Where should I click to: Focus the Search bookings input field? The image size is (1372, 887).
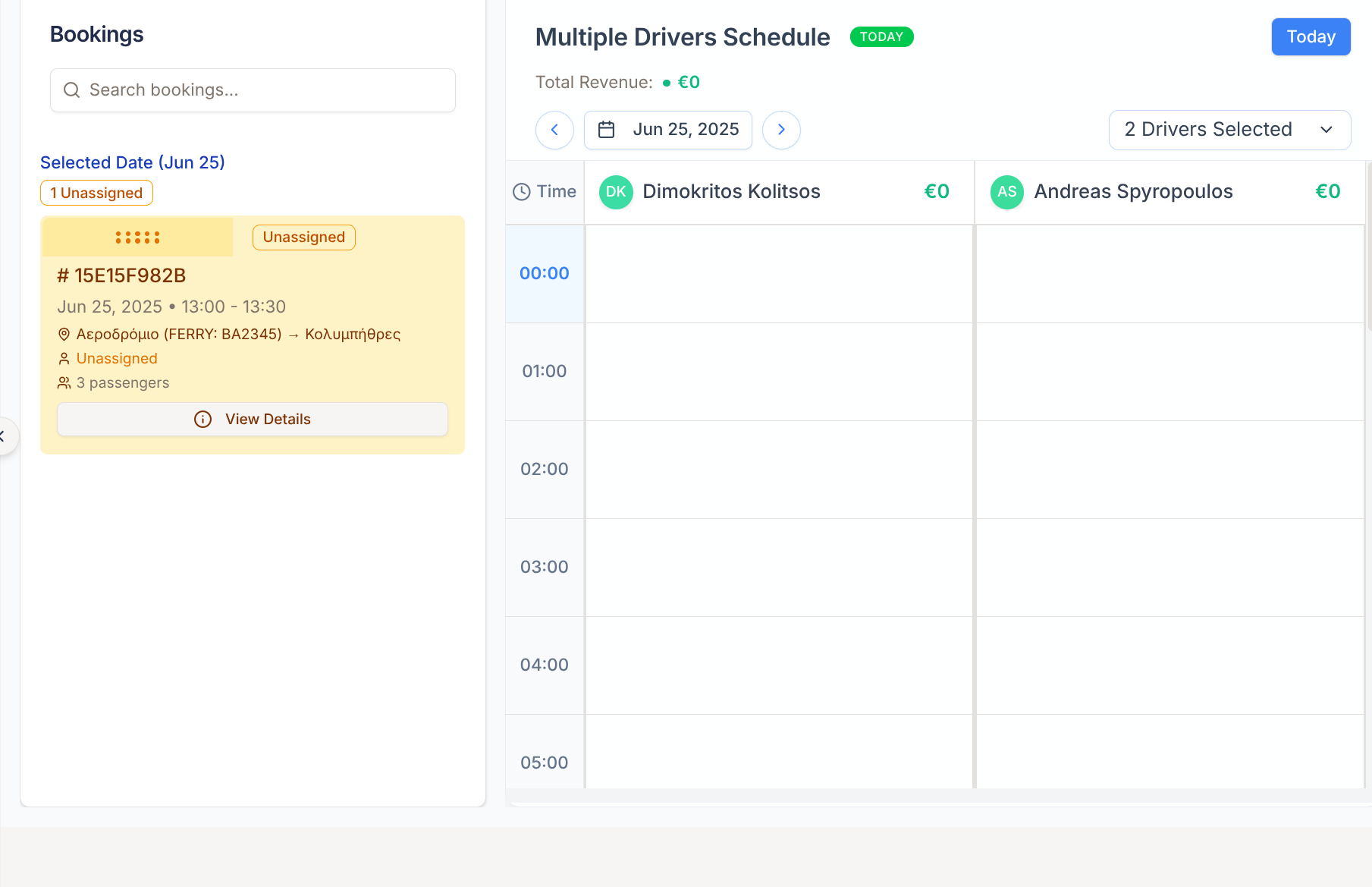click(265, 90)
